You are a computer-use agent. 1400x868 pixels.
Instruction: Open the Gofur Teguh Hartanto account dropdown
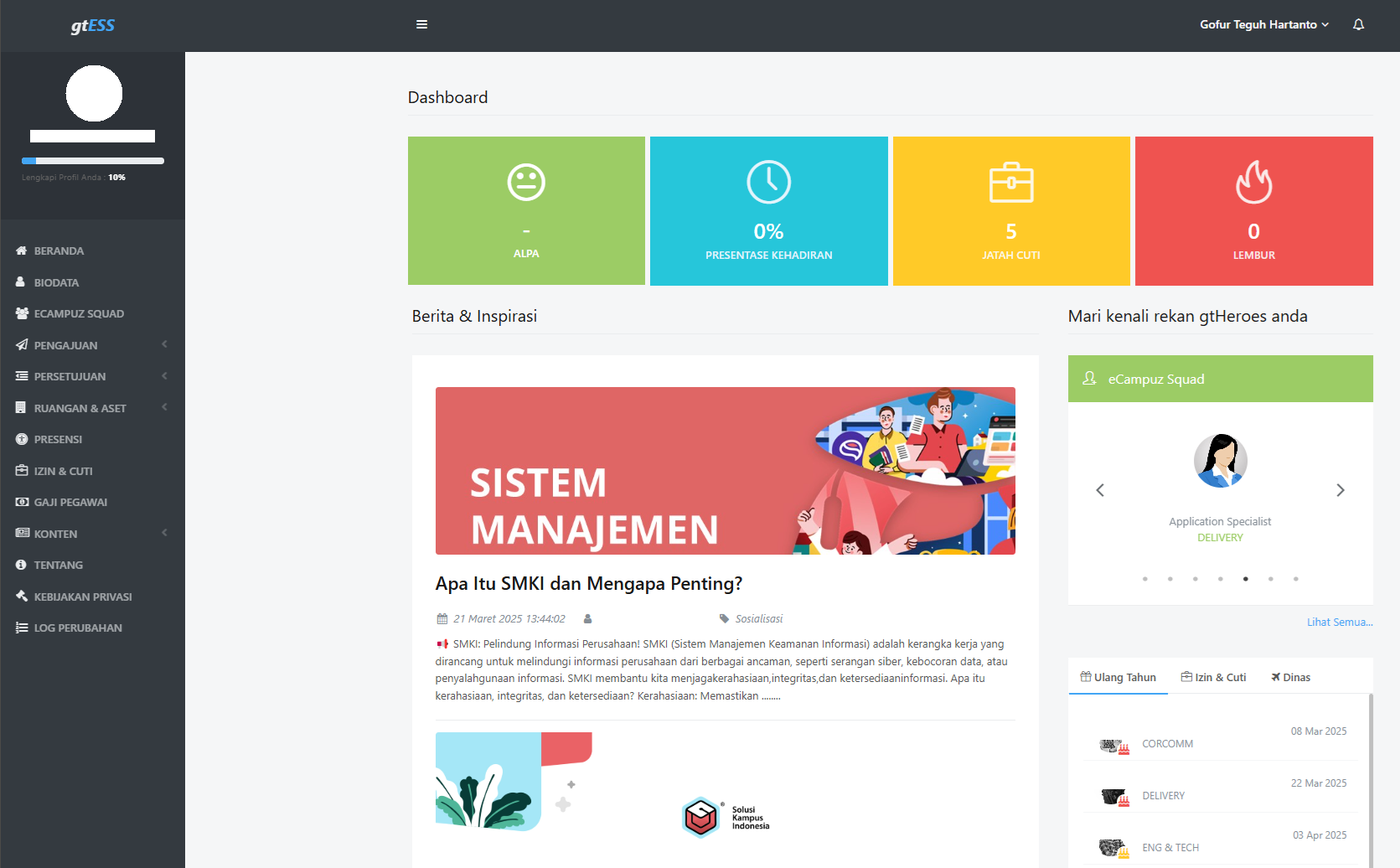pyautogui.click(x=1263, y=24)
